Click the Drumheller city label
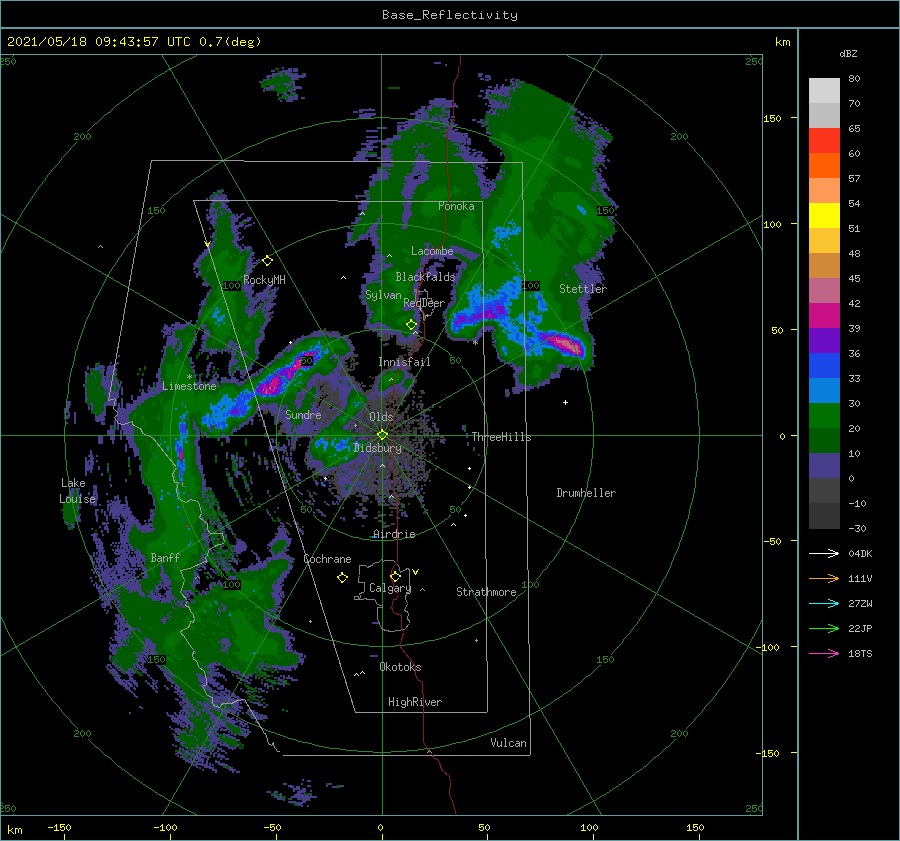The height and width of the screenshot is (841, 900). (x=586, y=493)
